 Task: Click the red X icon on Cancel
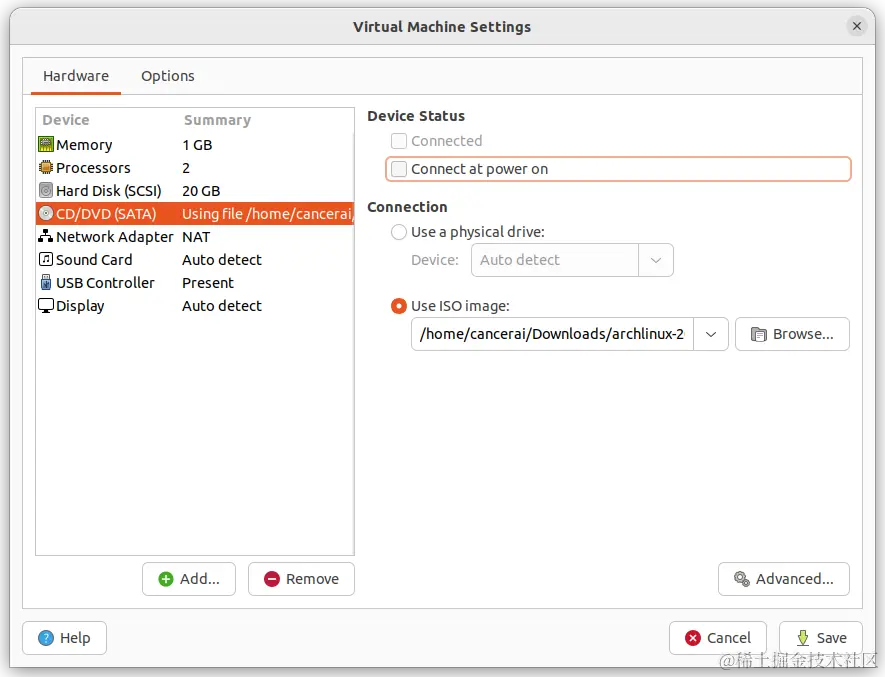(693, 638)
